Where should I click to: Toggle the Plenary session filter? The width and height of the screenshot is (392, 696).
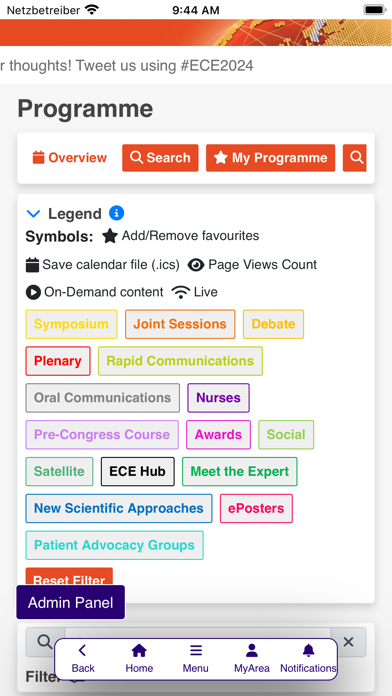(58, 361)
